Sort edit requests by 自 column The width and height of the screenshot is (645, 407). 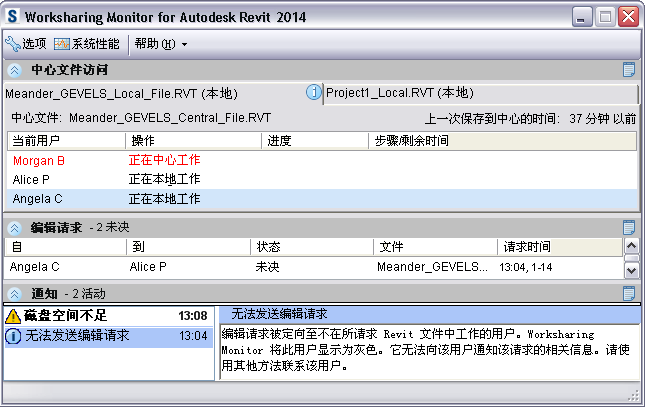[x=65, y=247]
